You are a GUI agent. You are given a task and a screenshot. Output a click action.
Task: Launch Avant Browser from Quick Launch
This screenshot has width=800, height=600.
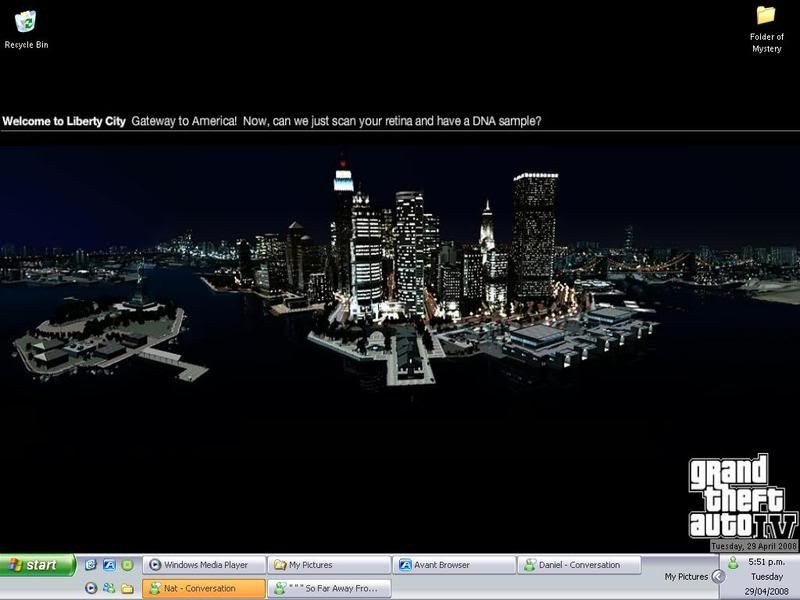click(109, 565)
